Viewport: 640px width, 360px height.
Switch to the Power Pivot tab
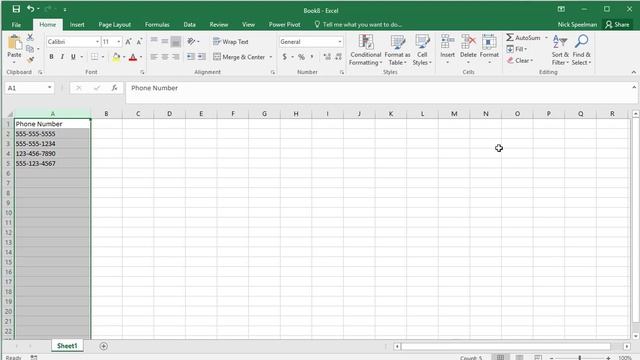[284, 24]
